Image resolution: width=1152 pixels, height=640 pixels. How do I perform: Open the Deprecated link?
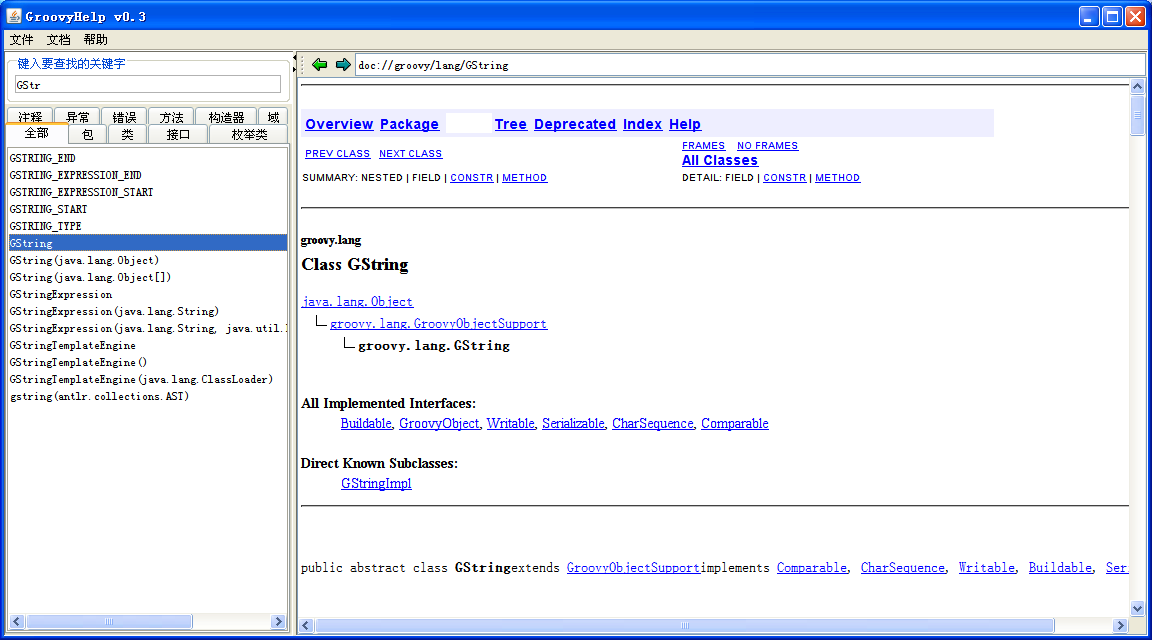tap(575, 124)
